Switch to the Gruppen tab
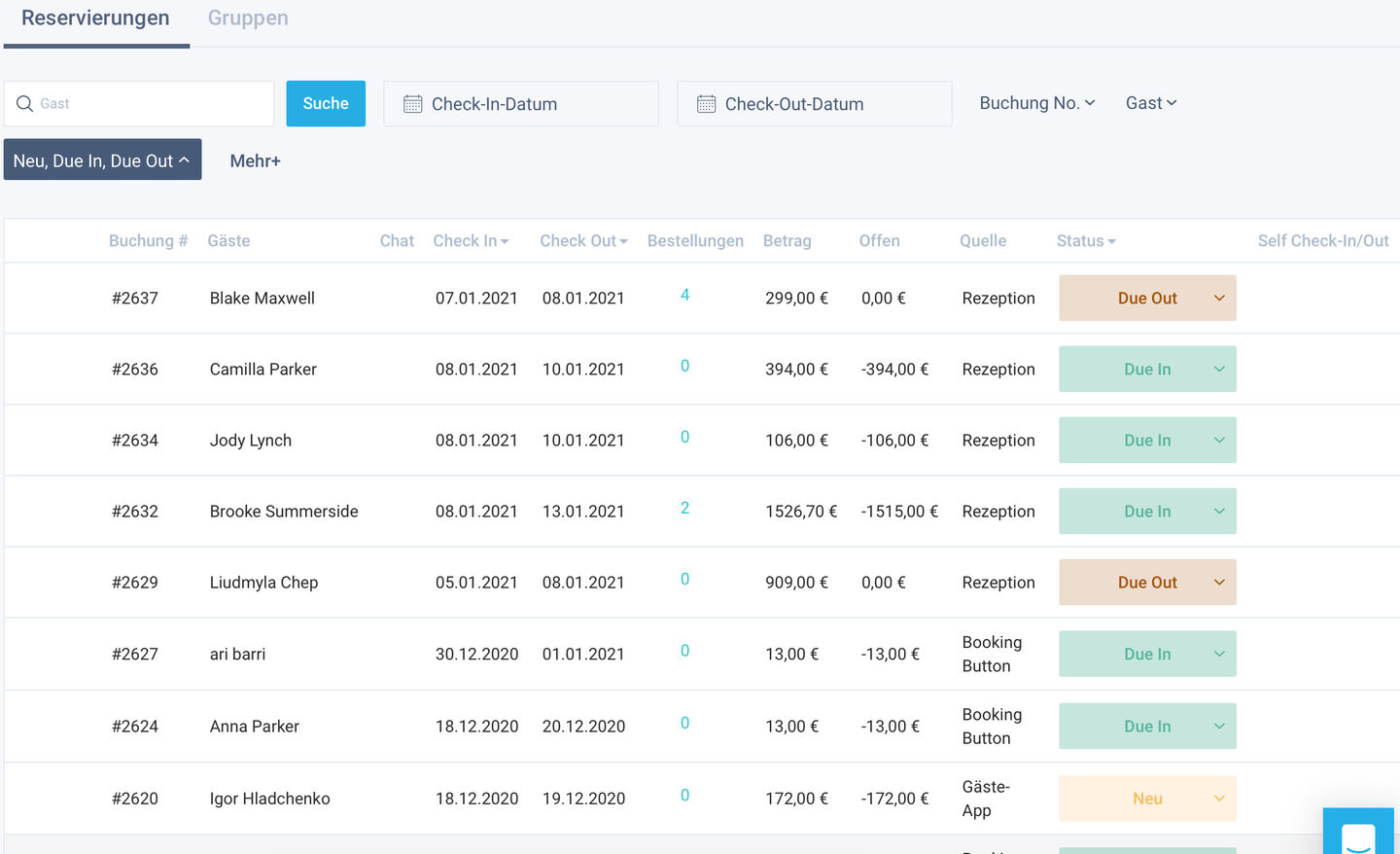Viewport: 1400px width, 854px height. [248, 18]
